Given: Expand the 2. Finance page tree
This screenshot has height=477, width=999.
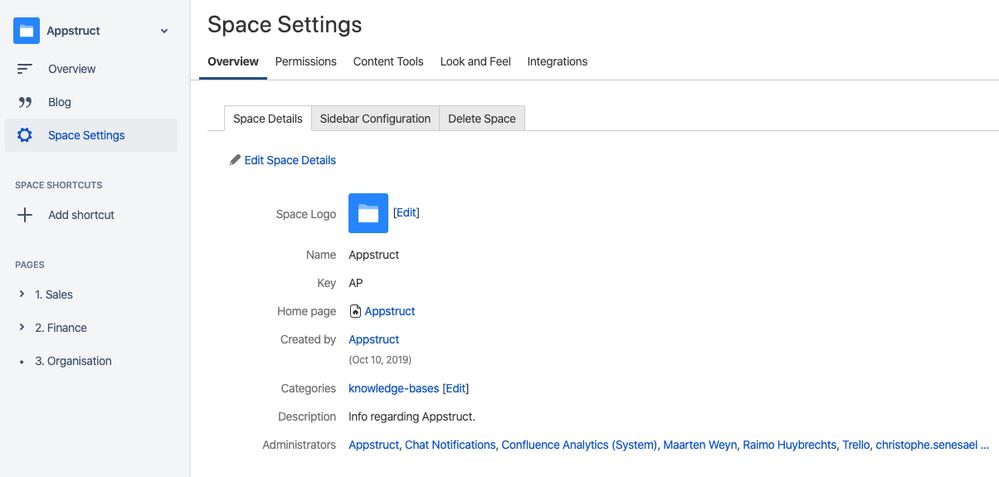Looking at the screenshot, I should coord(22,327).
